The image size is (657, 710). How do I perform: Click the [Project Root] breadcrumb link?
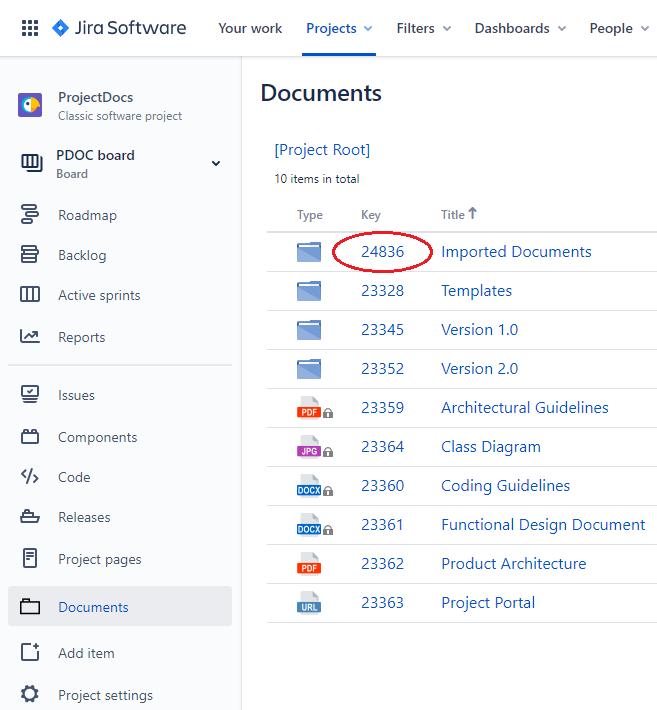coord(322,150)
